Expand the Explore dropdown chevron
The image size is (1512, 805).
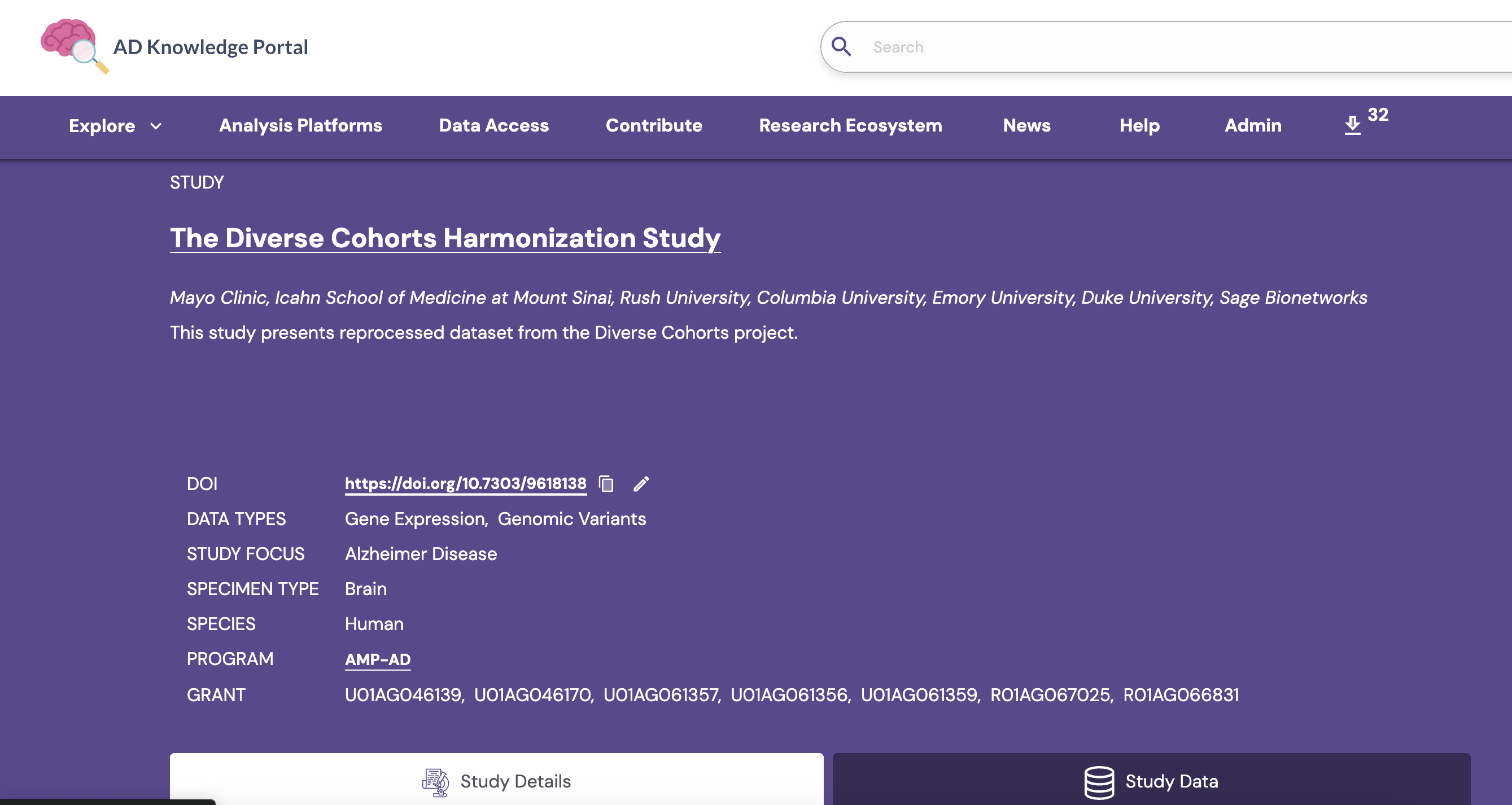click(155, 126)
